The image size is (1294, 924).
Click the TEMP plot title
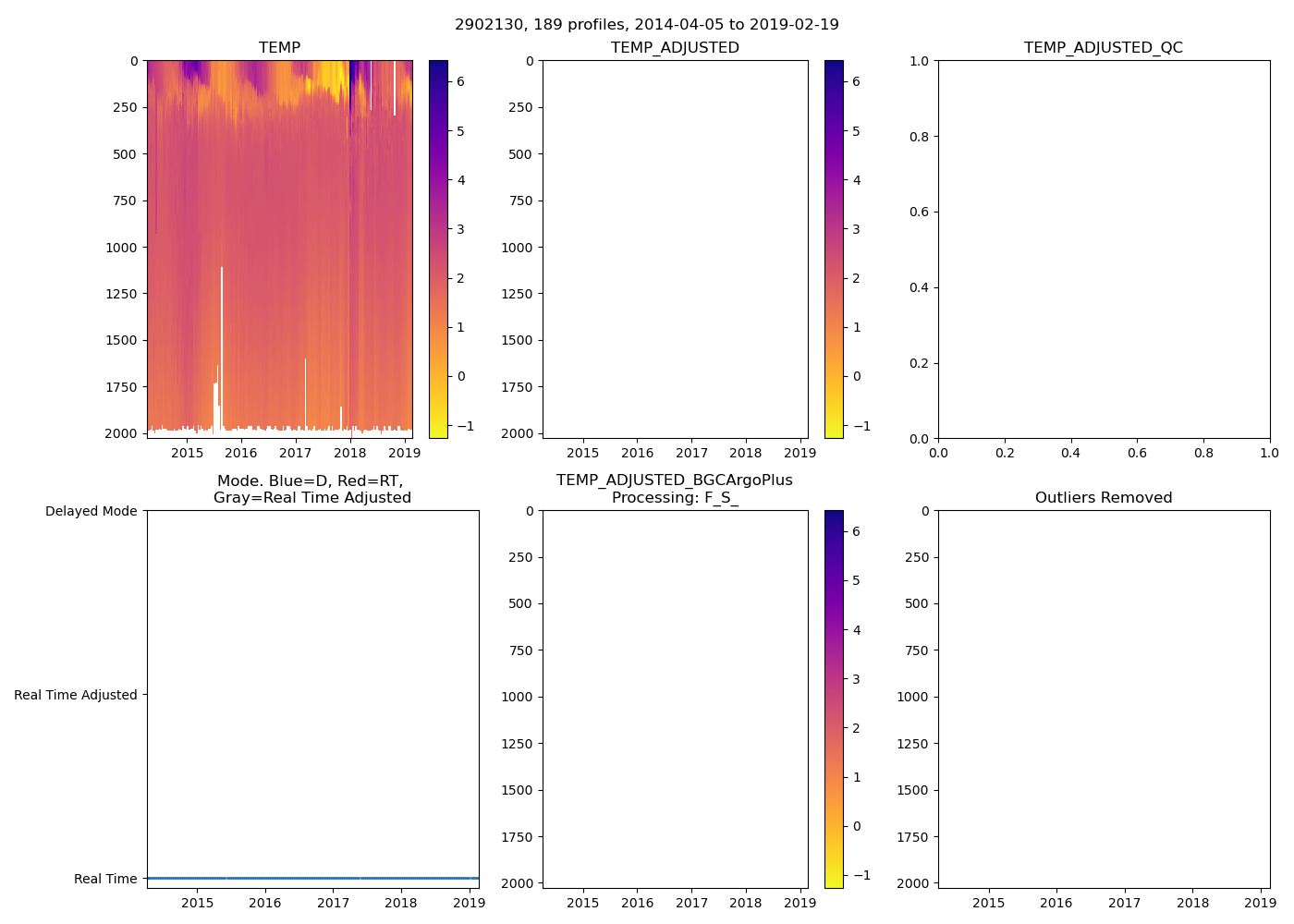[279, 48]
